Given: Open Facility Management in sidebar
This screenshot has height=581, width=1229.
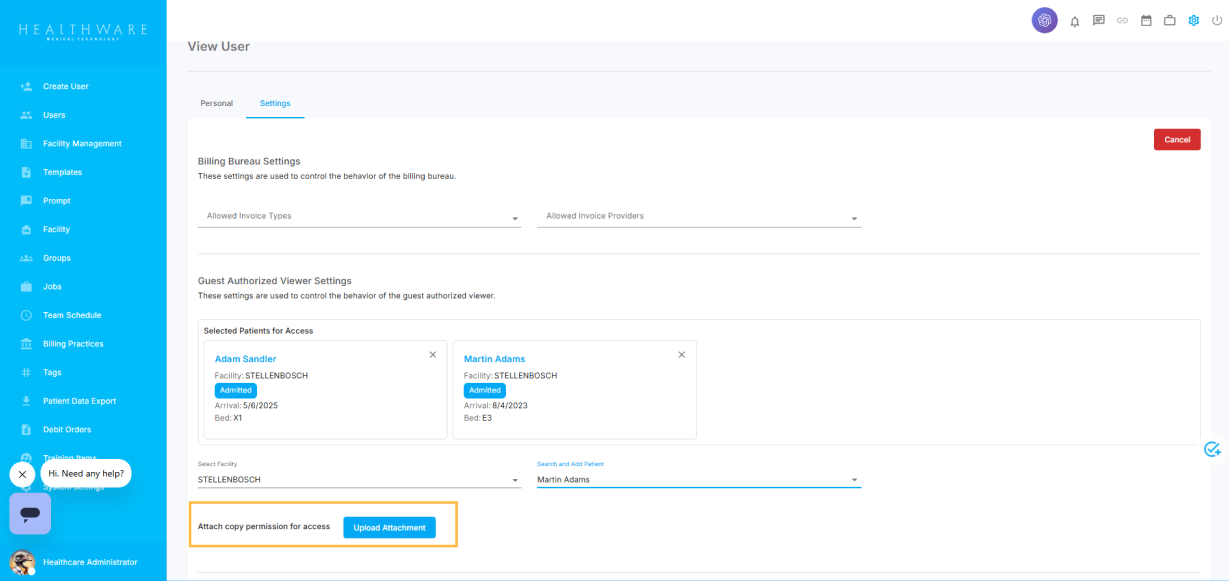Looking at the screenshot, I should (x=82, y=144).
